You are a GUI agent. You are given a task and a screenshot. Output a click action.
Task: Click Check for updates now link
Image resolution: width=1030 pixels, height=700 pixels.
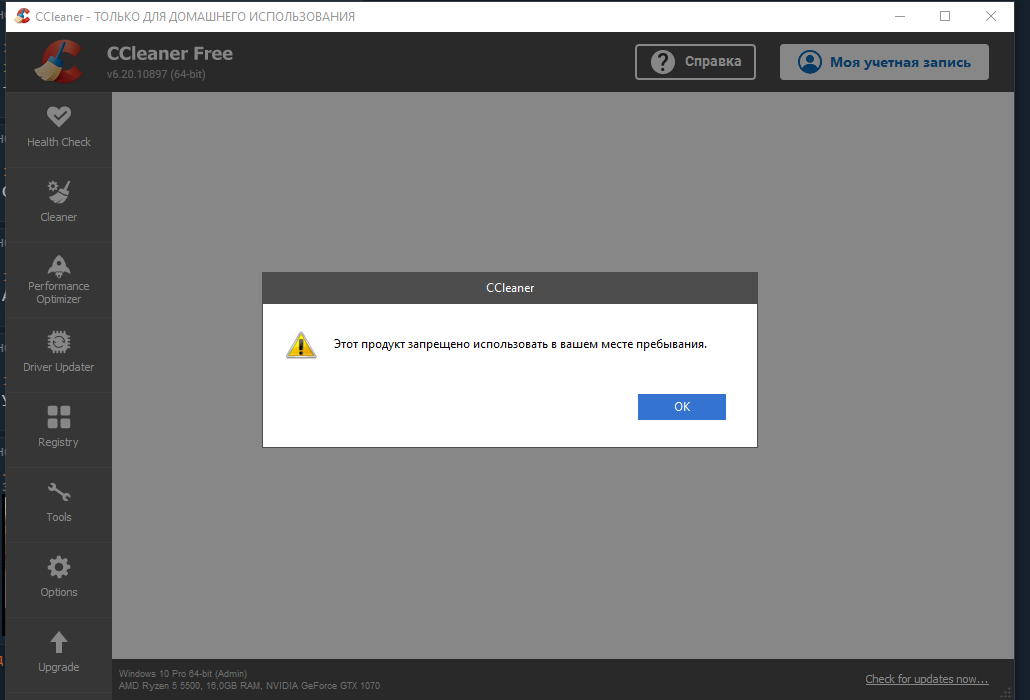point(926,679)
